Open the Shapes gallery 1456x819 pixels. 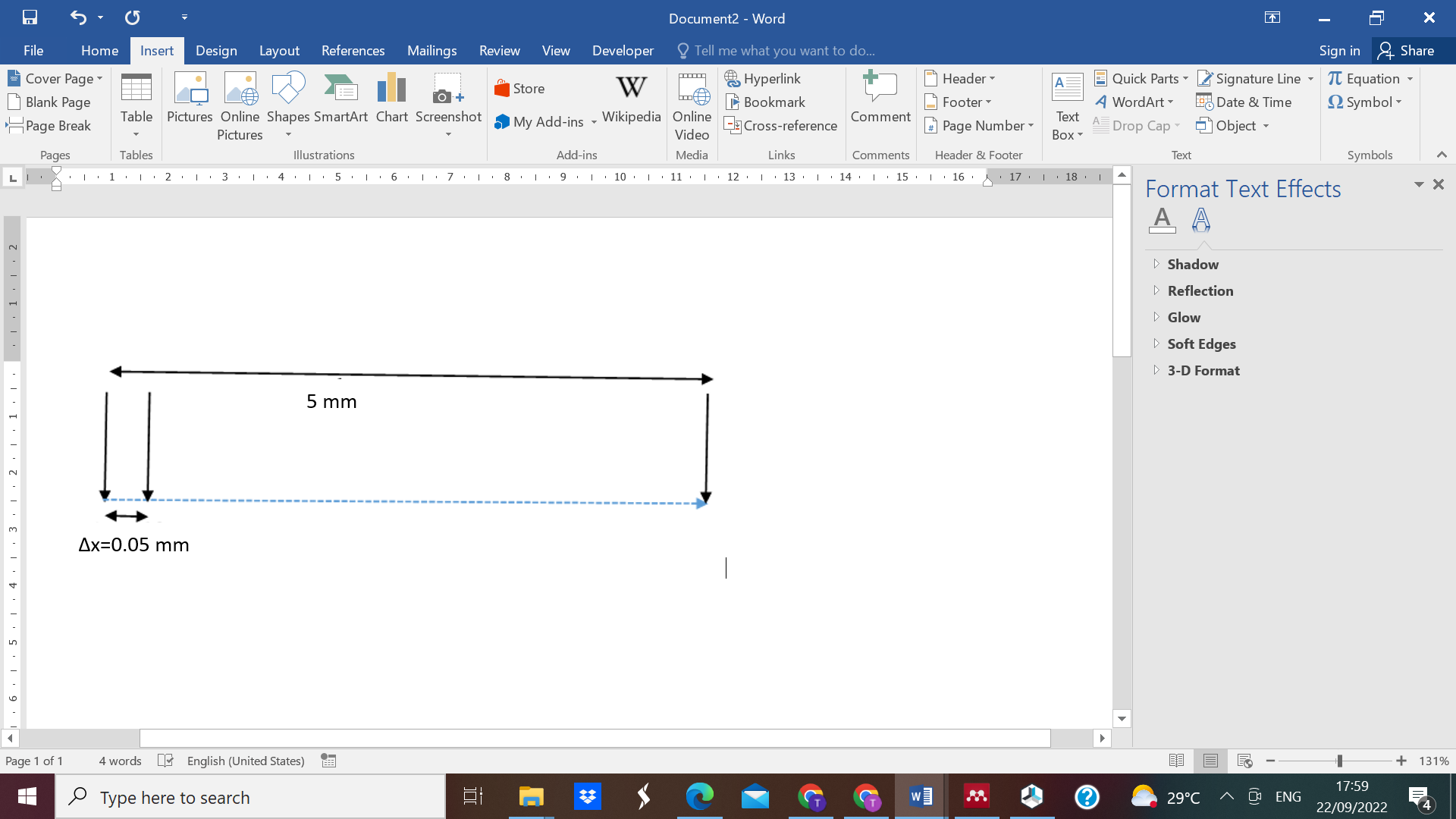pos(288,99)
